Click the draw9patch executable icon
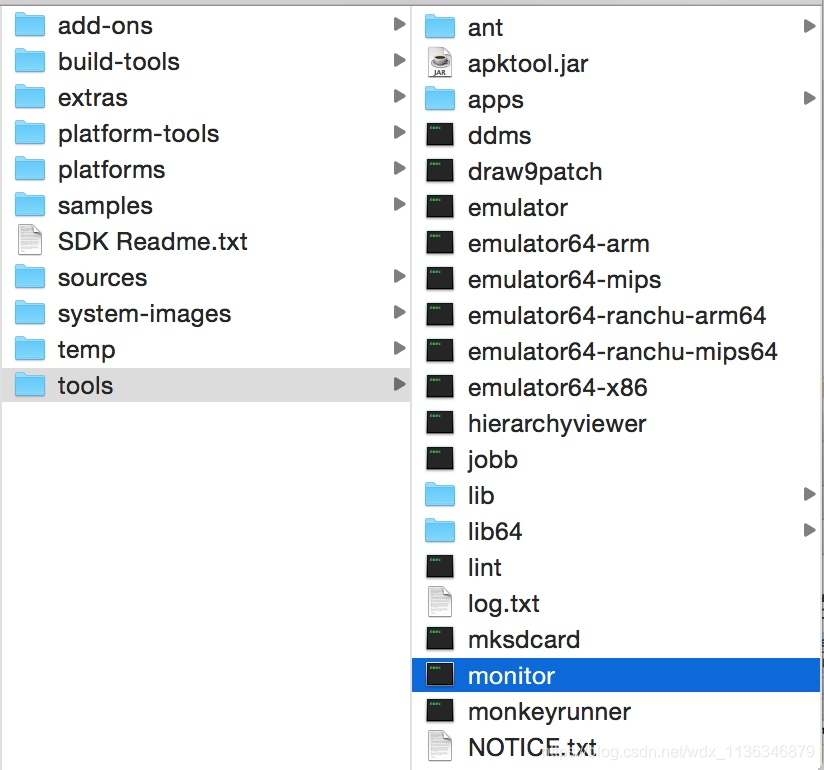 [440, 171]
